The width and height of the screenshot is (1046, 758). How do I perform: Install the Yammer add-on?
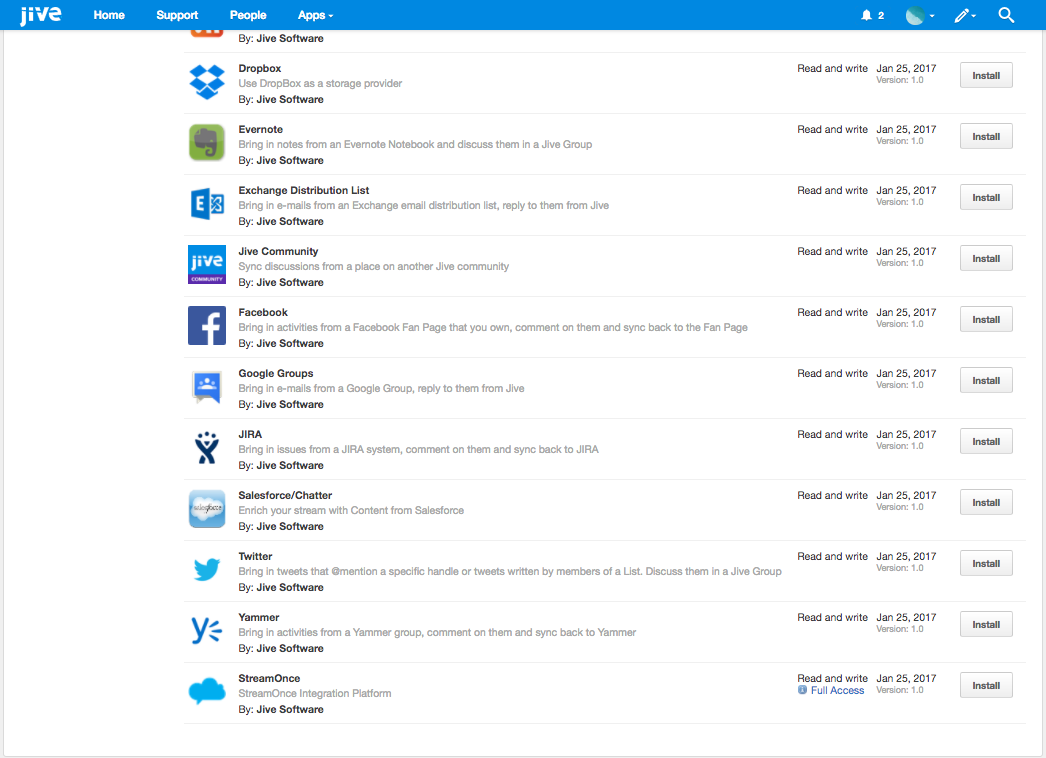[x=986, y=625]
